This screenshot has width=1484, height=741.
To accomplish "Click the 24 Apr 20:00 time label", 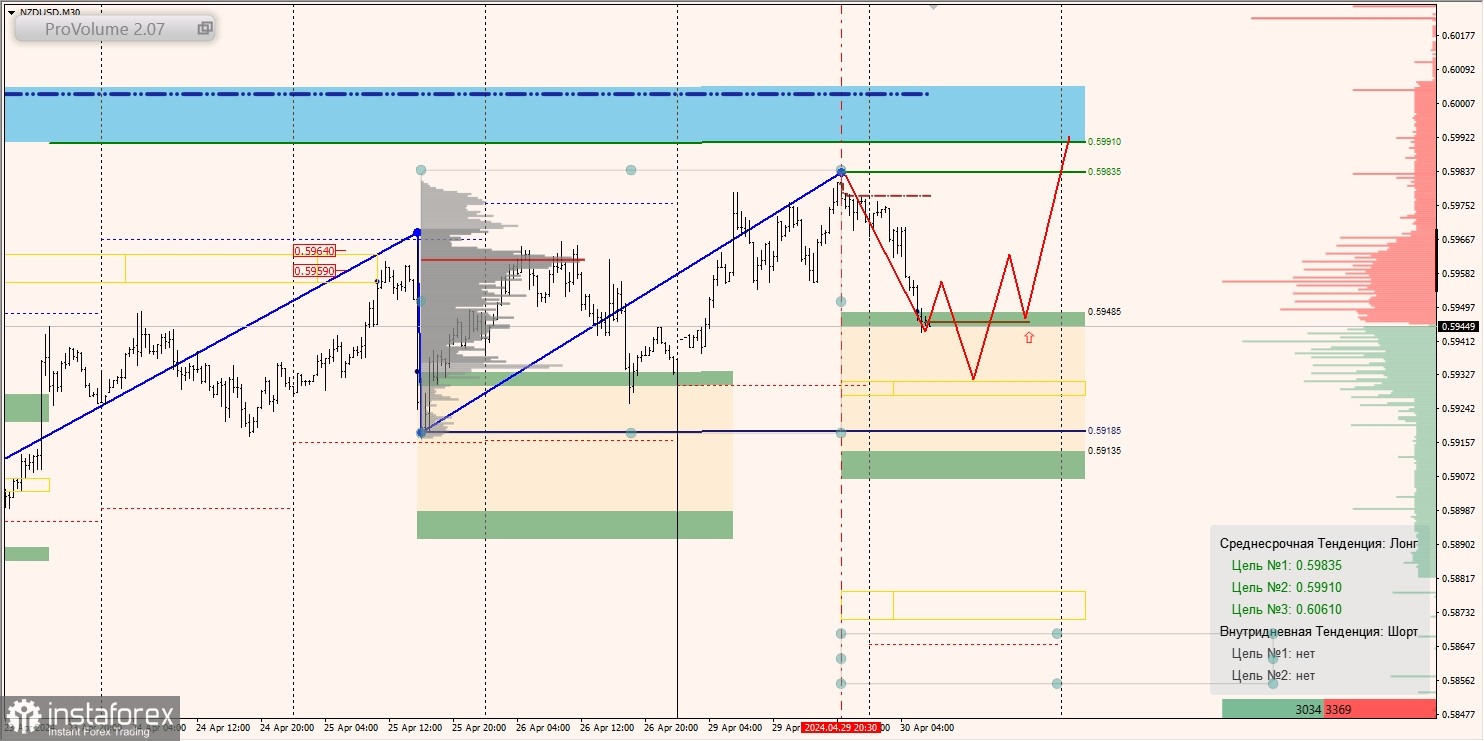I will [x=287, y=728].
